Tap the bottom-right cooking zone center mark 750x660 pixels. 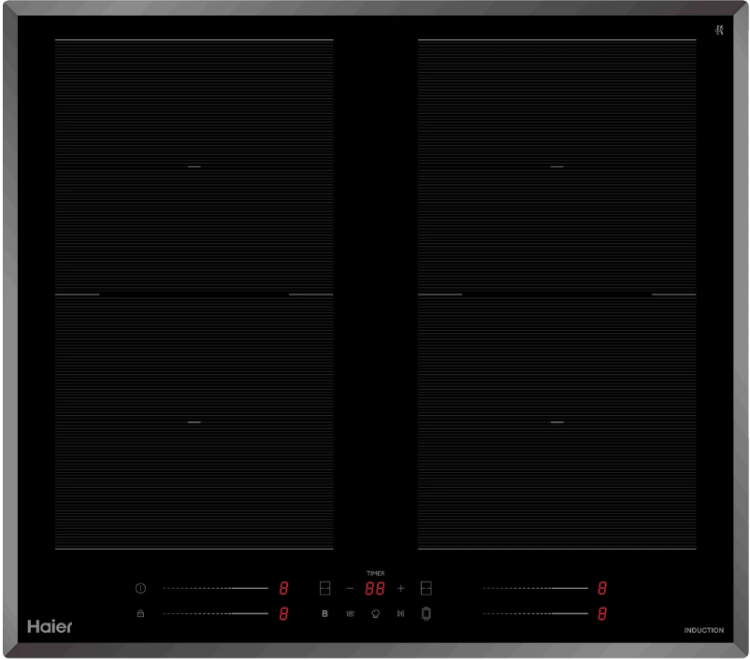click(x=557, y=422)
